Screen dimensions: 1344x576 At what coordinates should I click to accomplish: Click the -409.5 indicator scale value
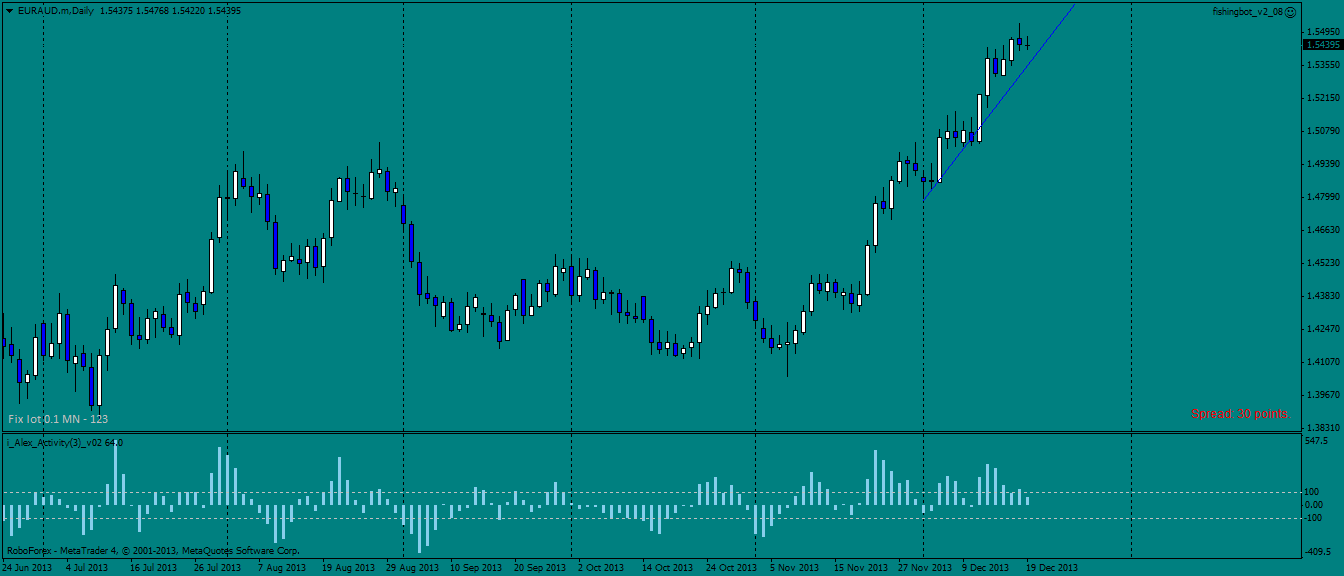click(x=1319, y=551)
